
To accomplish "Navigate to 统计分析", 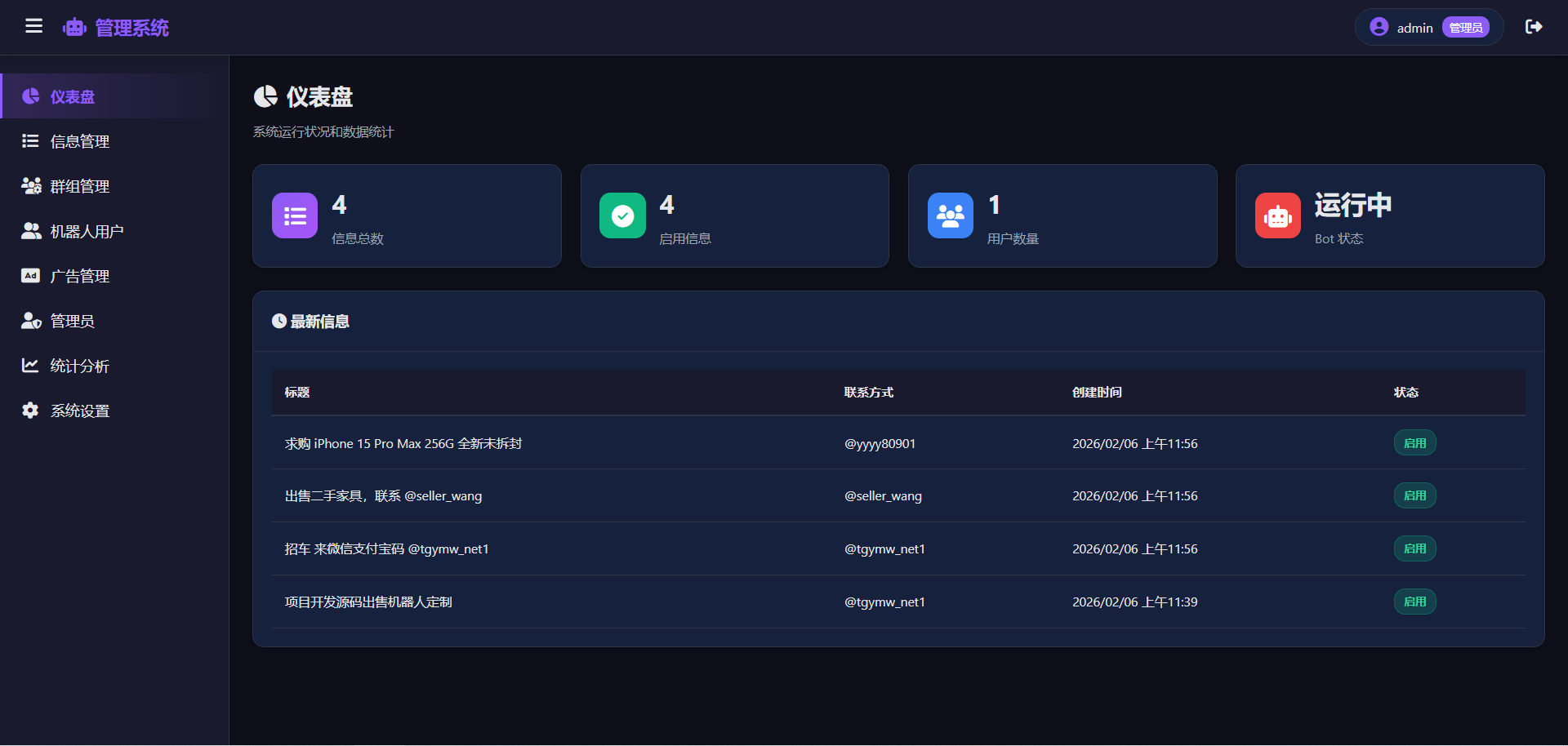I will (79, 366).
